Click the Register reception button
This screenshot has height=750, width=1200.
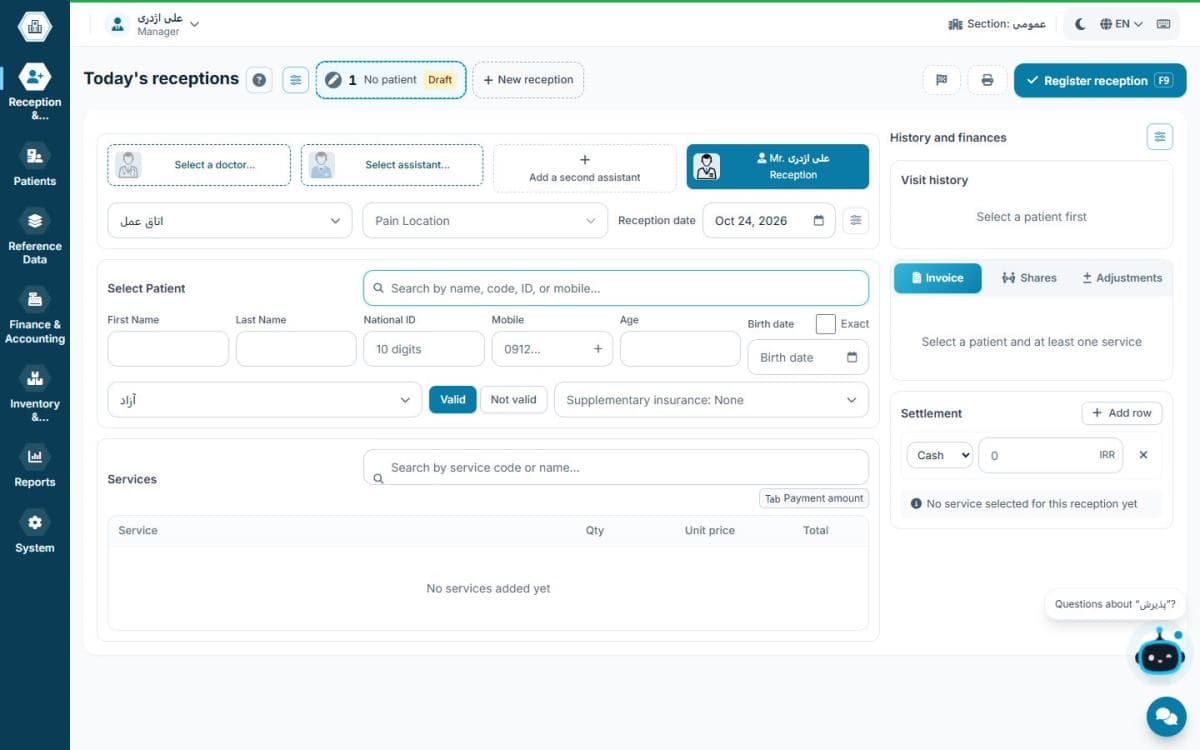[x=1100, y=81]
